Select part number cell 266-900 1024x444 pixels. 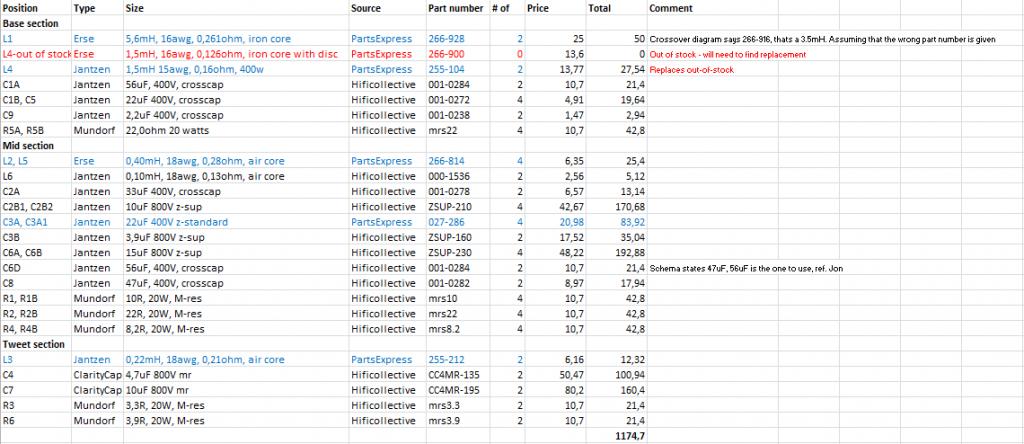456,54
